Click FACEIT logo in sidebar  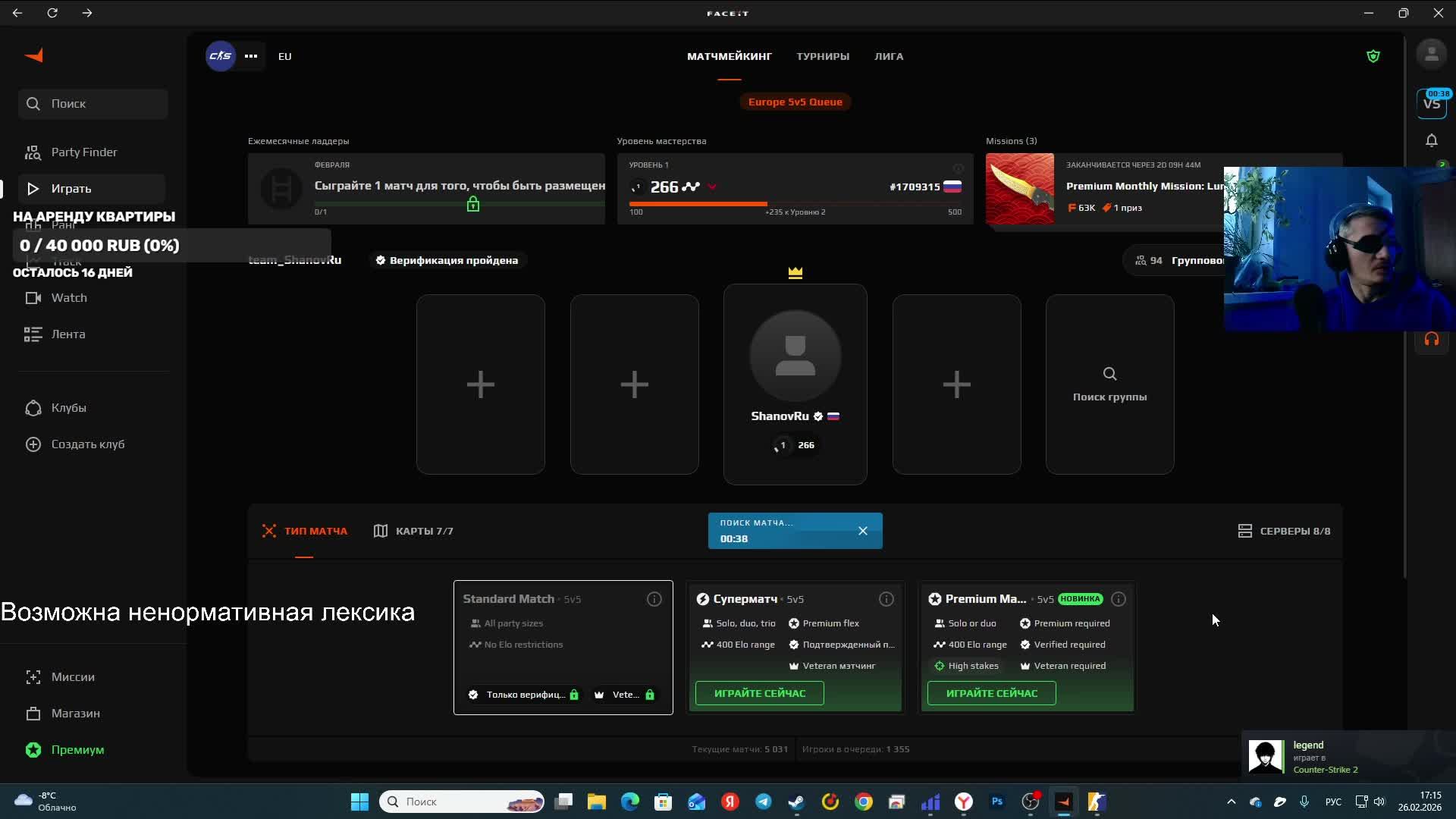[34, 55]
